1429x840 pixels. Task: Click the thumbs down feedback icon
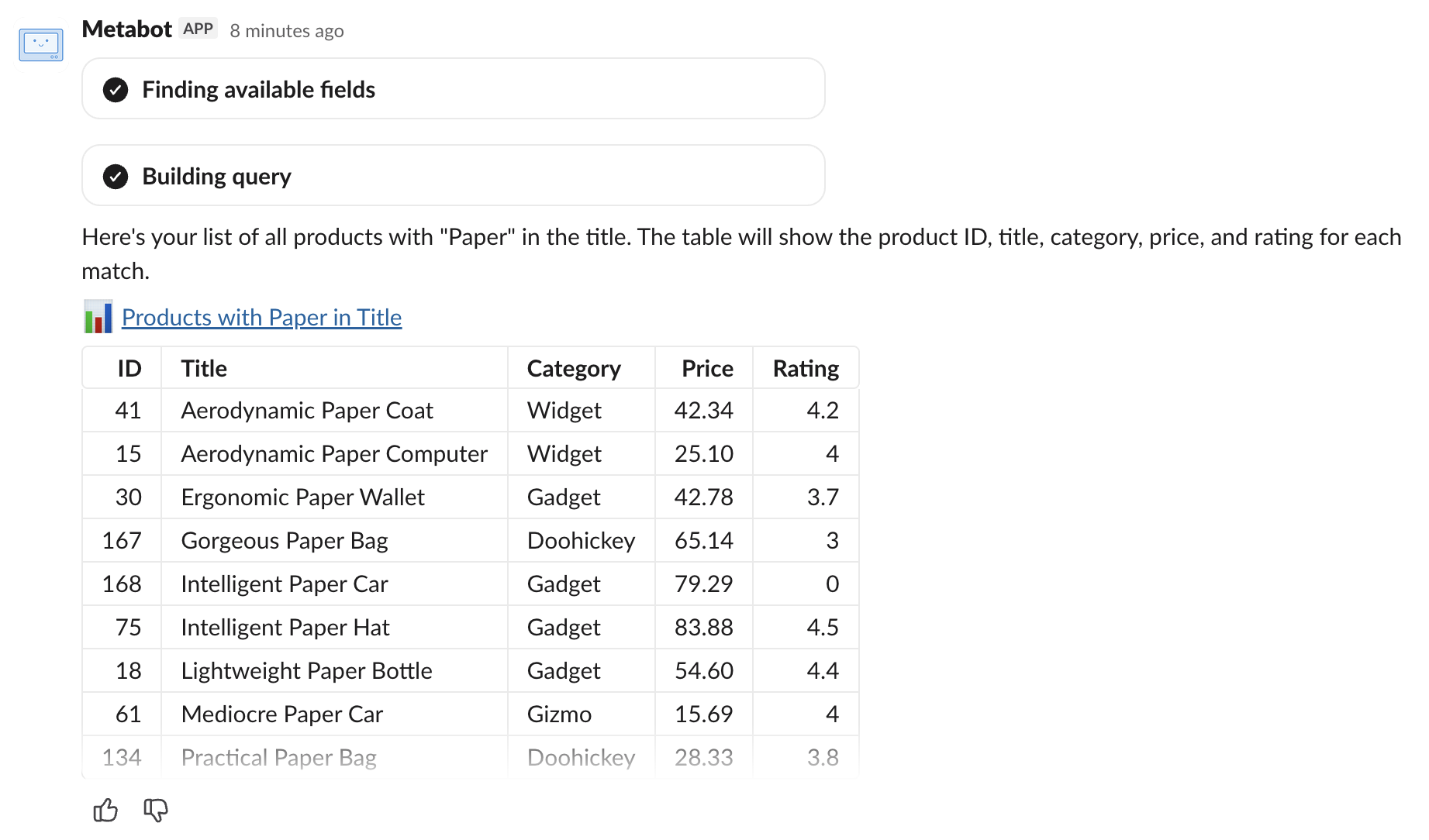(156, 811)
